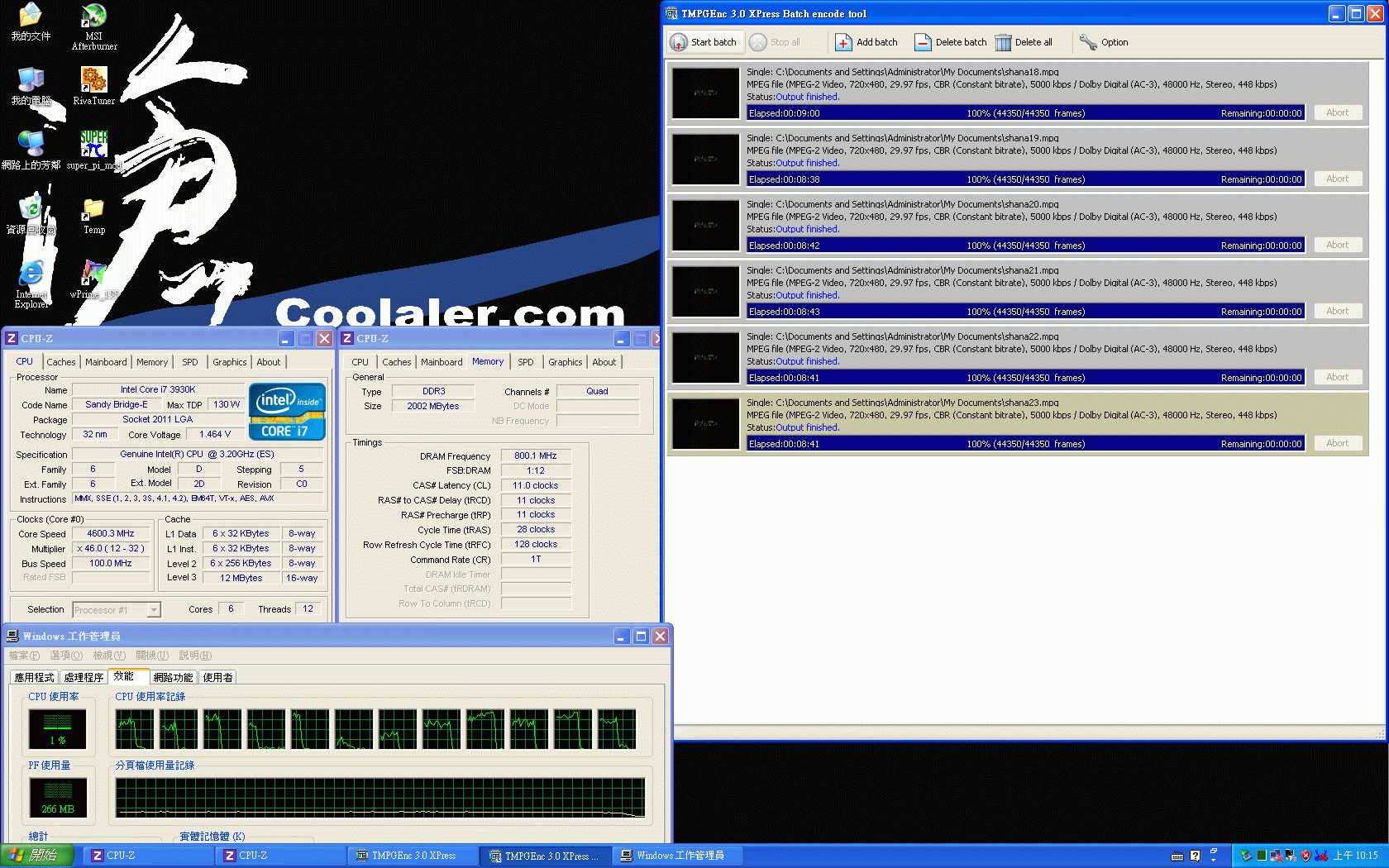Select the shana18.mpg job thumbnail
1389x868 pixels.
tap(705, 93)
